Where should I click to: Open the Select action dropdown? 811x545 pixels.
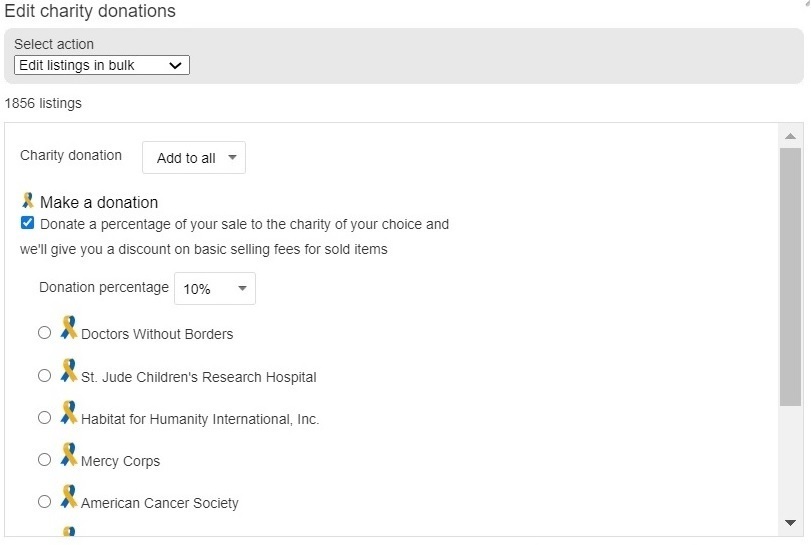(x=102, y=65)
